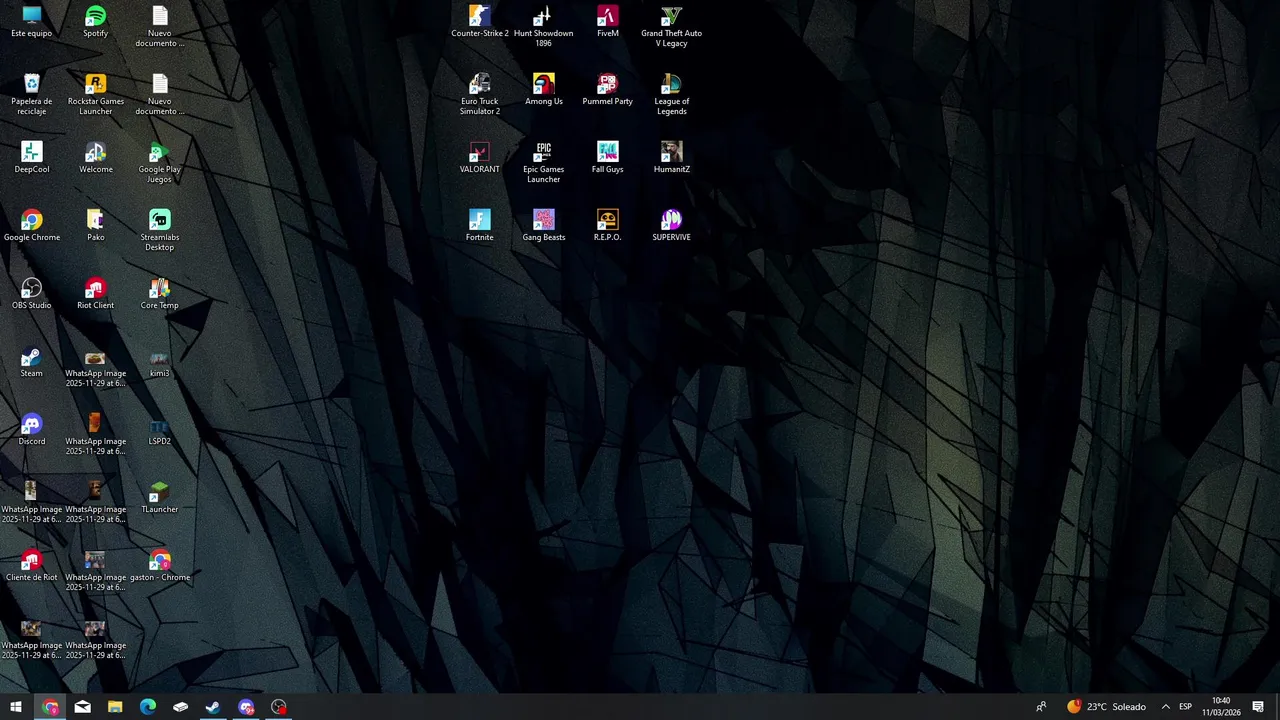Viewport: 1280px width, 720px height.
Task: Select the Riot Client desktop icon
Action: tap(96, 294)
